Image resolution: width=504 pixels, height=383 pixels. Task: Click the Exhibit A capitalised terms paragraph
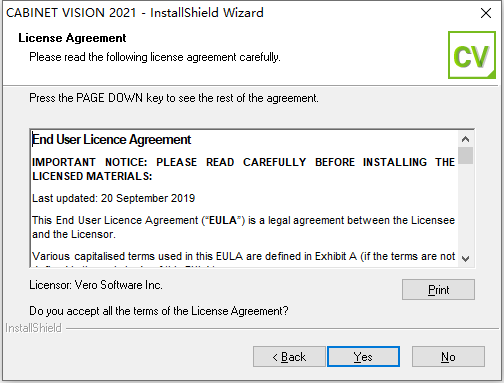[243, 258]
